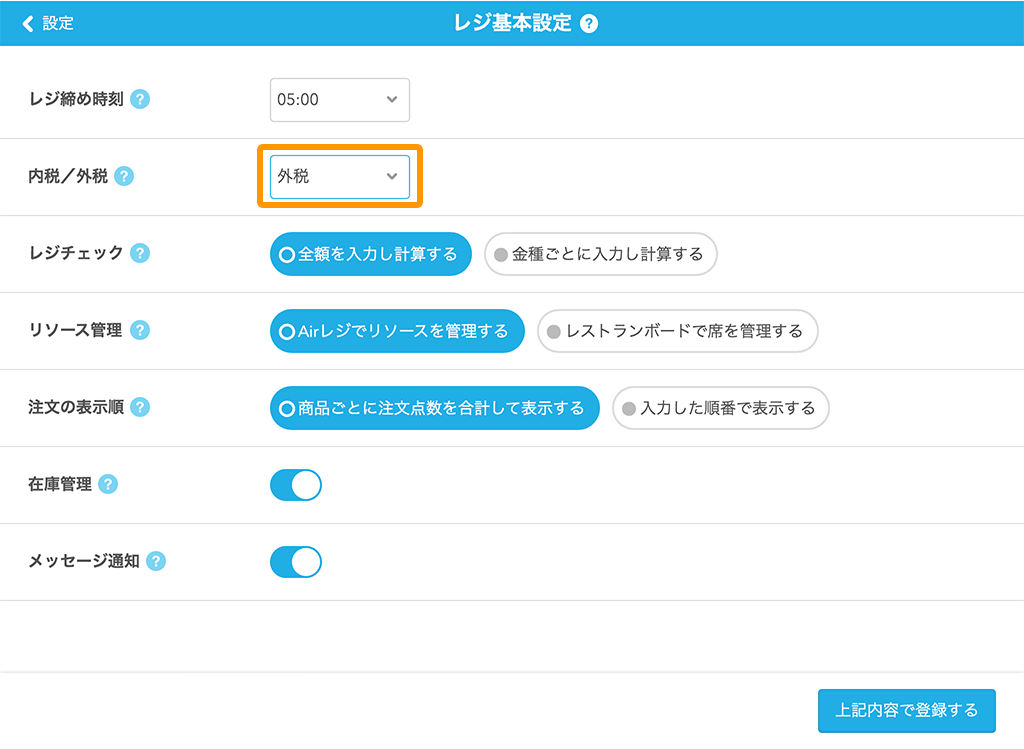Click the 注文の表示順 label
The width and height of the screenshot is (1024, 749).
pyautogui.click(x=76, y=407)
